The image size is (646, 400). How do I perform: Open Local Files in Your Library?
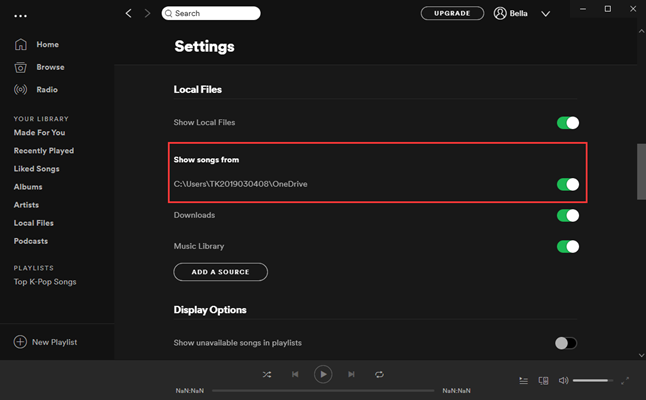tap(34, 223)
